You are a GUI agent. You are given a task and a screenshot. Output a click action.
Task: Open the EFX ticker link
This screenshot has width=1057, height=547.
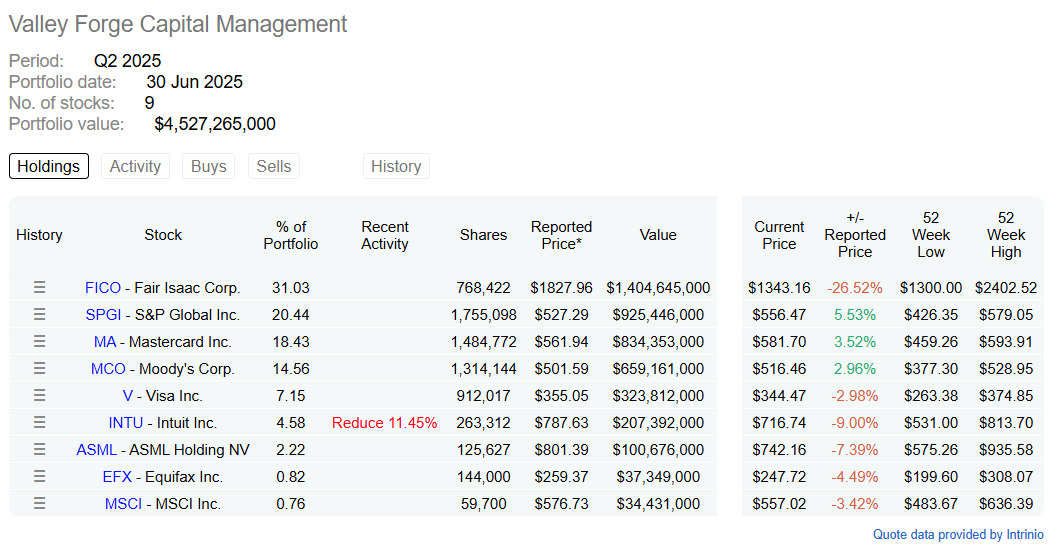point(117,477)
